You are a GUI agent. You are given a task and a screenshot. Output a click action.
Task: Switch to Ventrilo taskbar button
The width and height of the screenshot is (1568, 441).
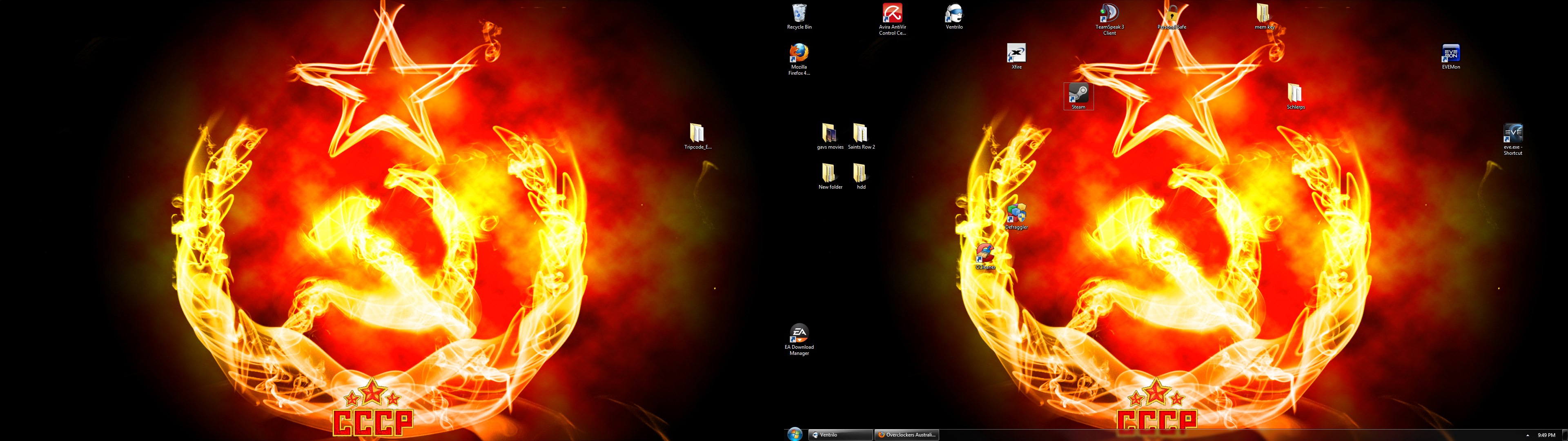(x=840, y=434)
